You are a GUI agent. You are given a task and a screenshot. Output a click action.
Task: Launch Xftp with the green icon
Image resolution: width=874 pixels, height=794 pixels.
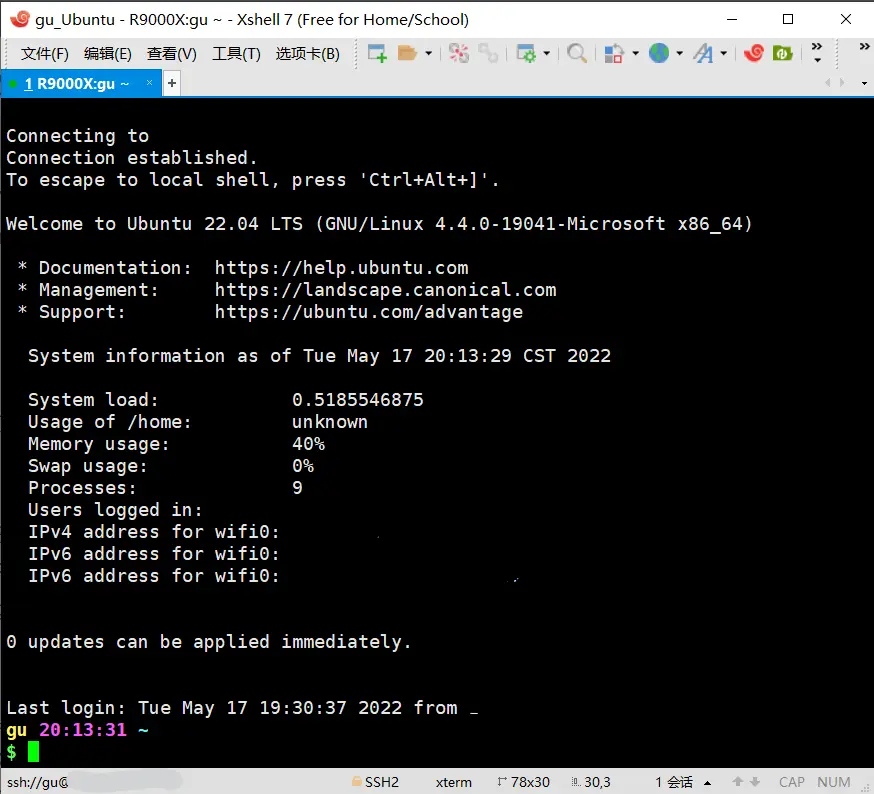[783, 53]
